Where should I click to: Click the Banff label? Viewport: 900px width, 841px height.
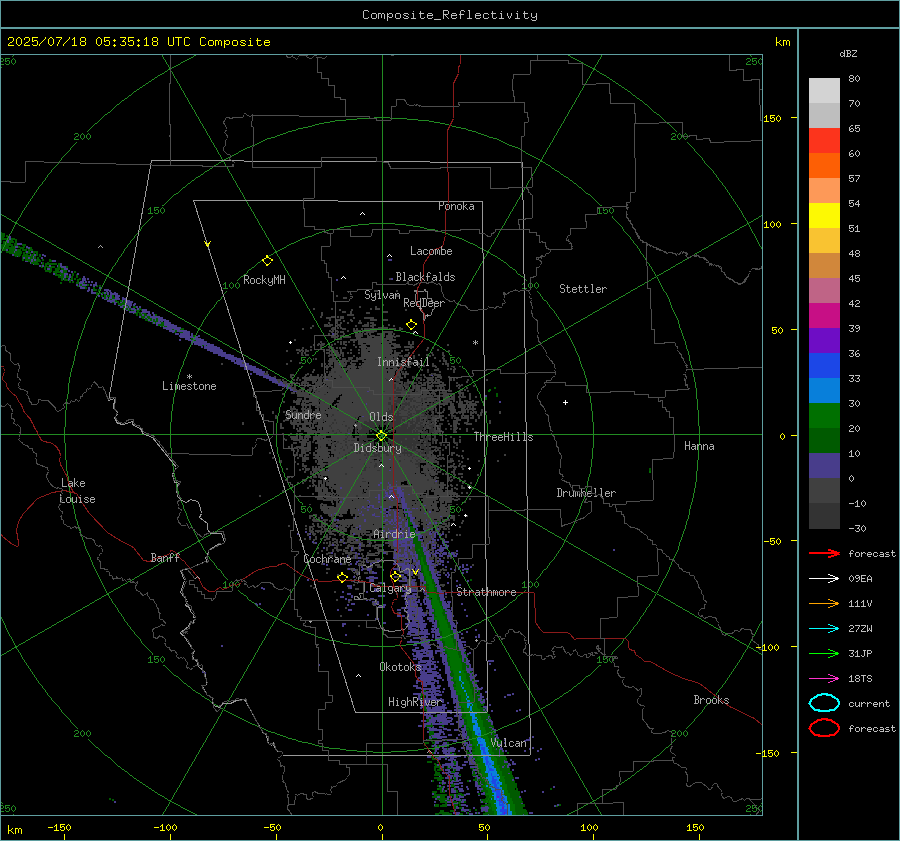(x=165, y=557)
